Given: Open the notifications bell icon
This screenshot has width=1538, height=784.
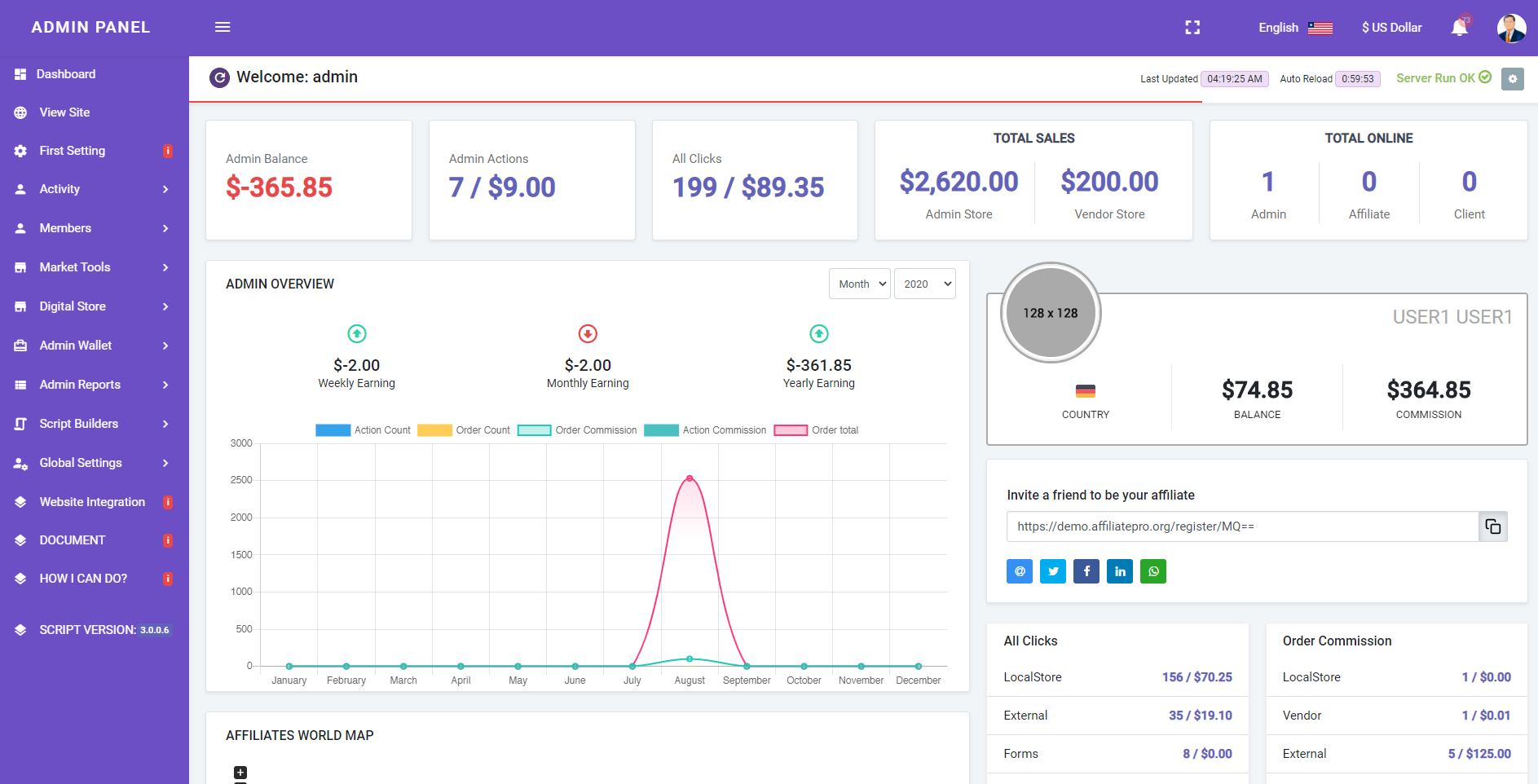Looking at the screenshot, I should 1460,28.
